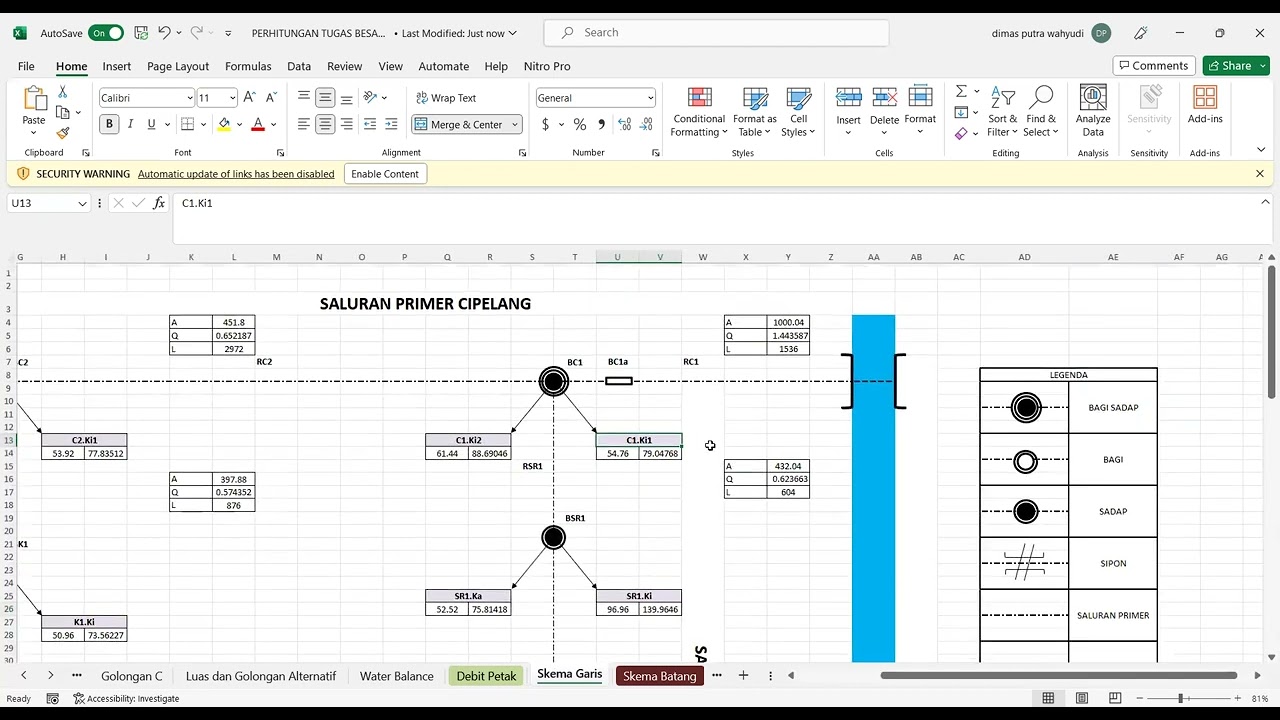Click Merge & Center
1280x720 pixels.
coord(460,125)
